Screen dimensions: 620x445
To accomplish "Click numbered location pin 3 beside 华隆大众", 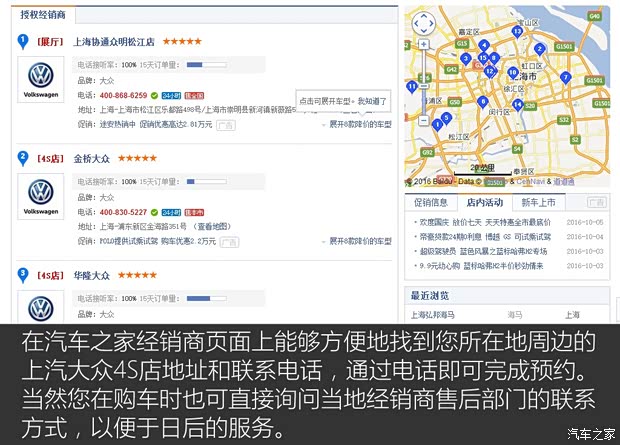I will tap(22, 273).
